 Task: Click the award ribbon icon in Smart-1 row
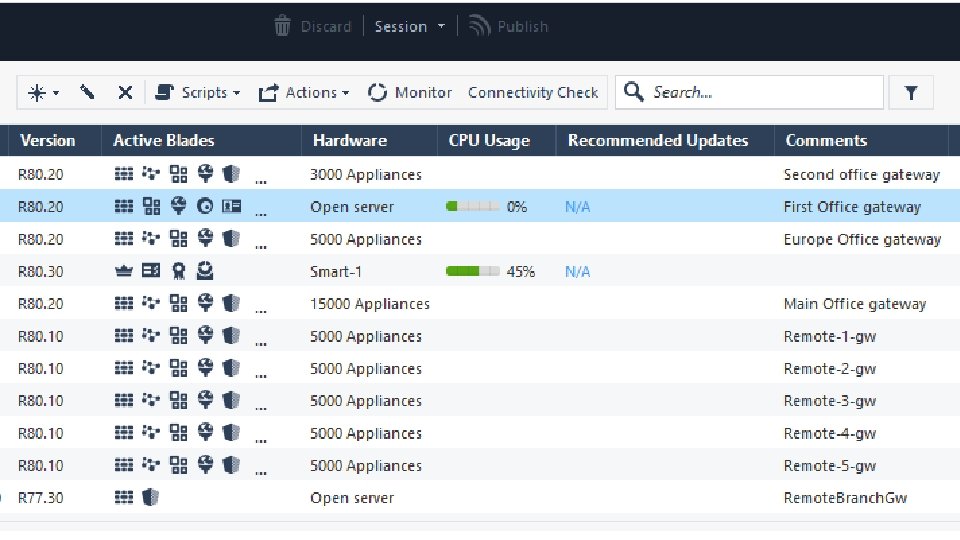[x=178, y=271]
